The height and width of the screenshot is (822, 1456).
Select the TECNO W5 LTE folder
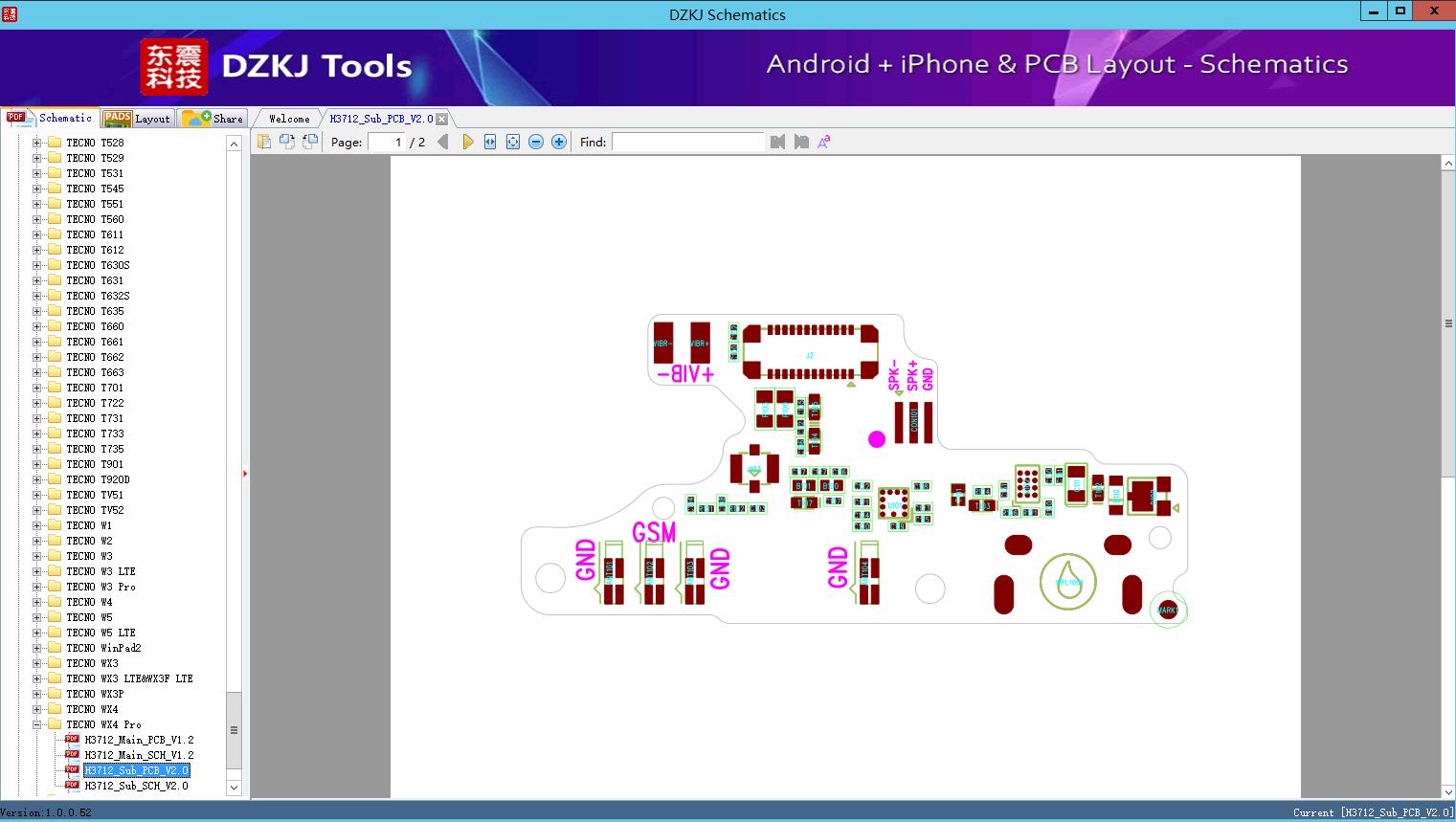(x=101, y=633)
